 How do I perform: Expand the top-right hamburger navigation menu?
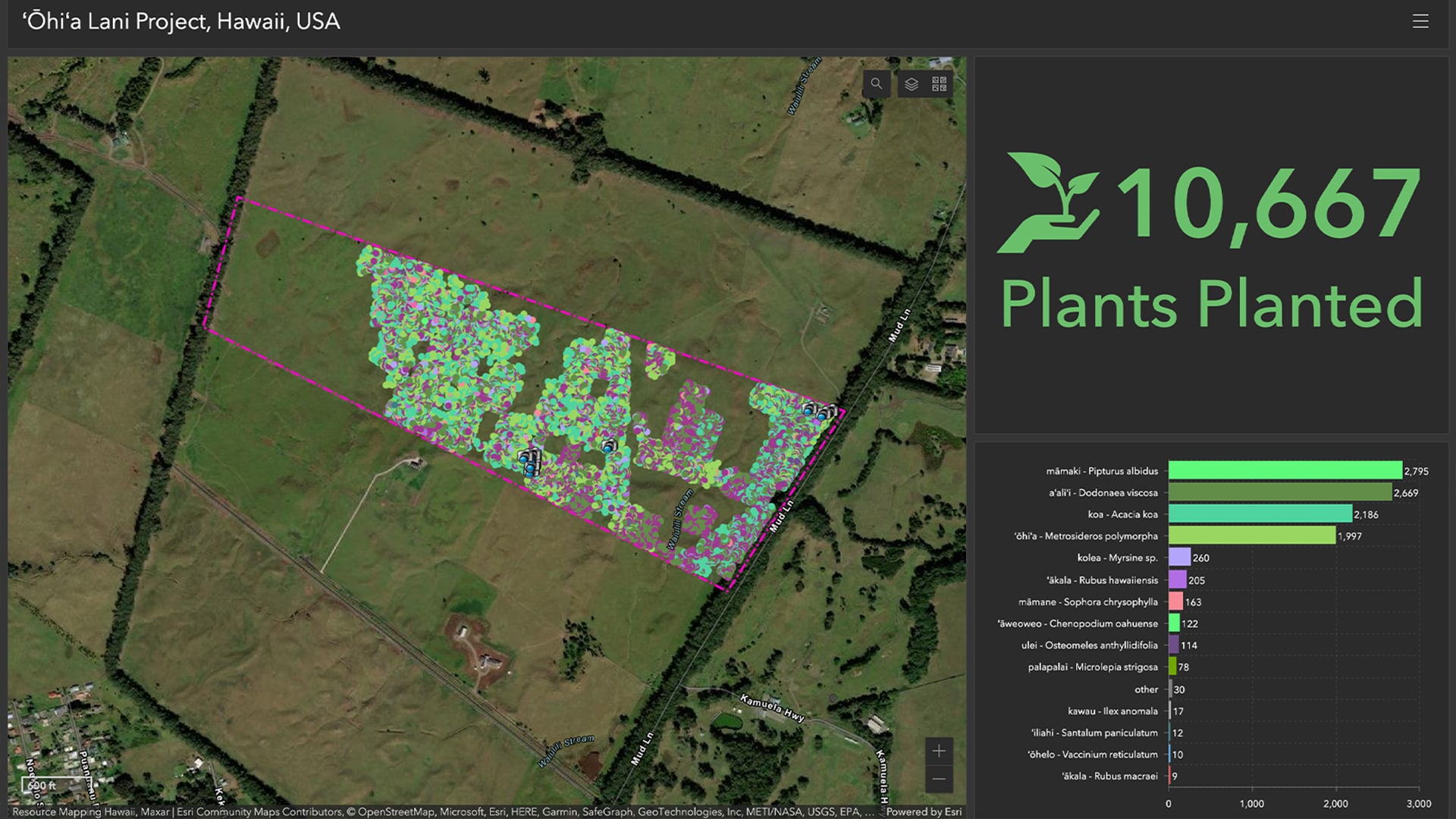coord(1421,21)
